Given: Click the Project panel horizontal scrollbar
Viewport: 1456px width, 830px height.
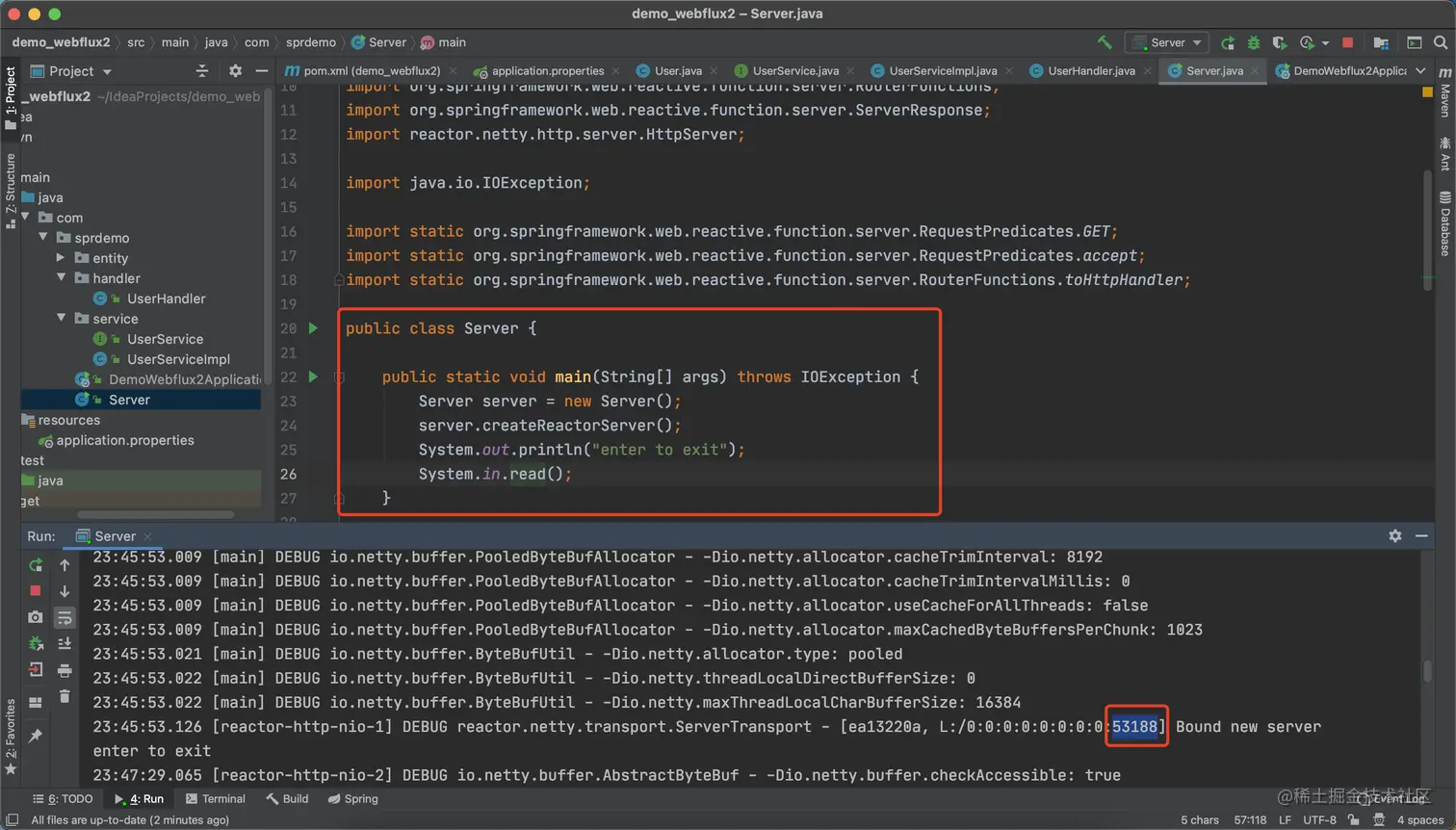Looking at the screenshot, I should (x=154, y=514).
